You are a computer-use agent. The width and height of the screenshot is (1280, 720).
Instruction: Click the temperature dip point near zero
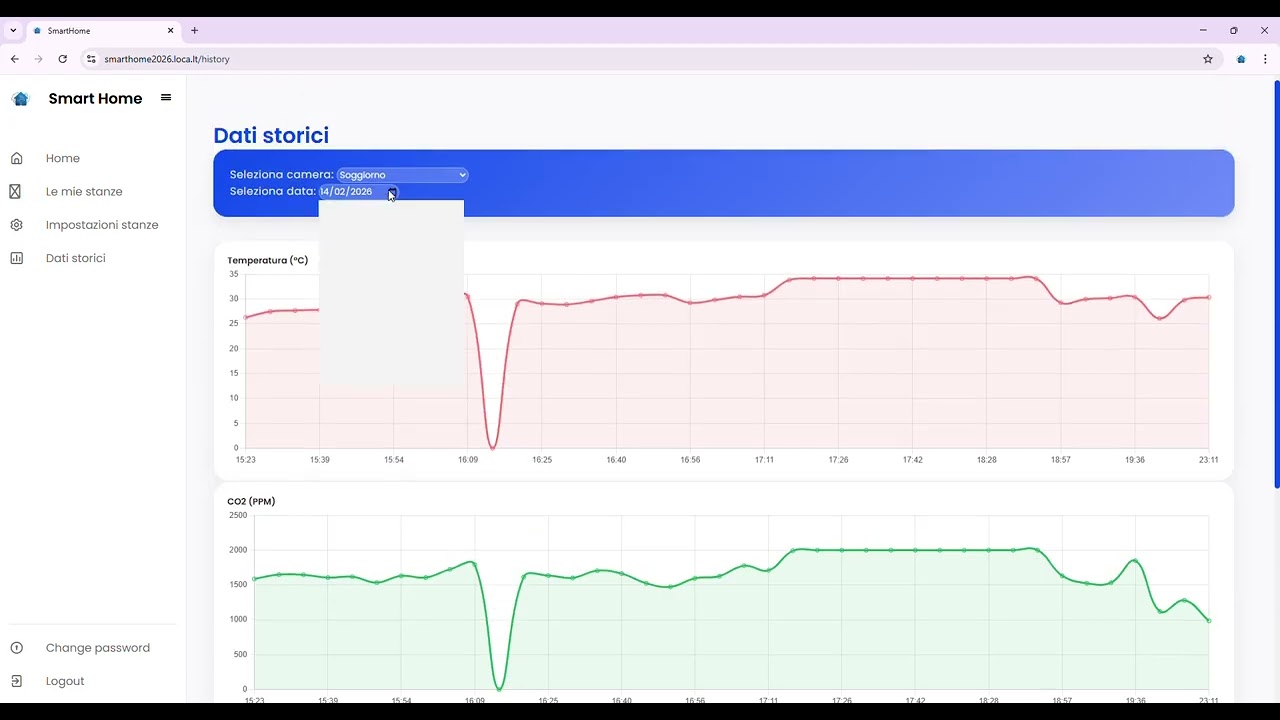coord(492,446)
